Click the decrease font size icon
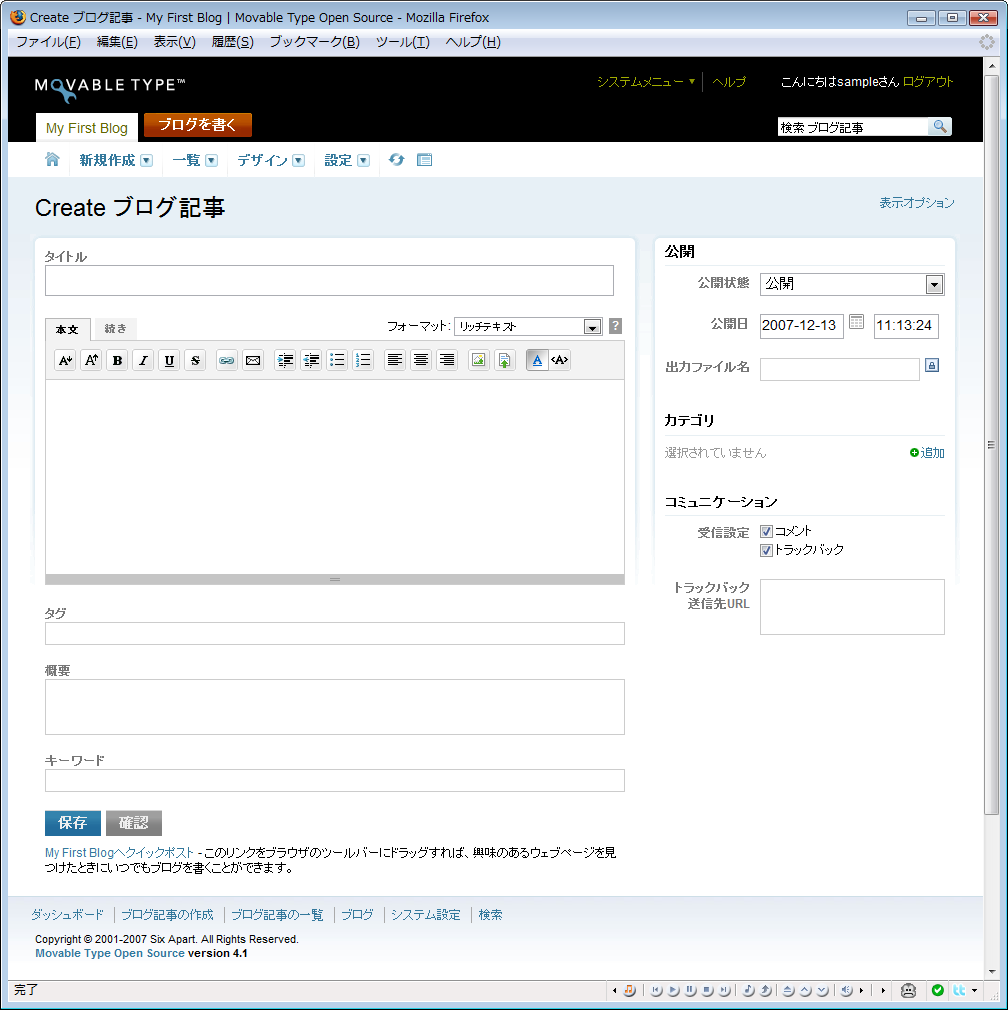 click(x=65, y=360)
